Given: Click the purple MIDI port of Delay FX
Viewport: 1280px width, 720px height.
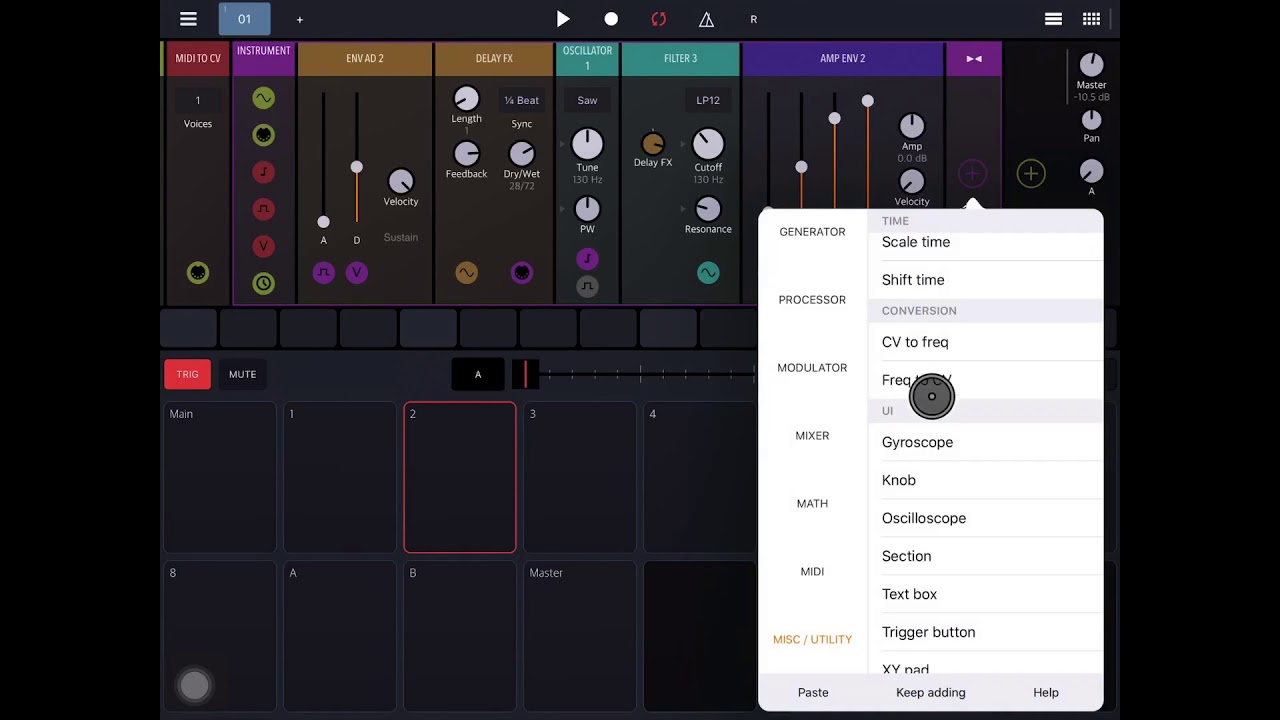Looking at the screenshot, I should pos(521,273).
